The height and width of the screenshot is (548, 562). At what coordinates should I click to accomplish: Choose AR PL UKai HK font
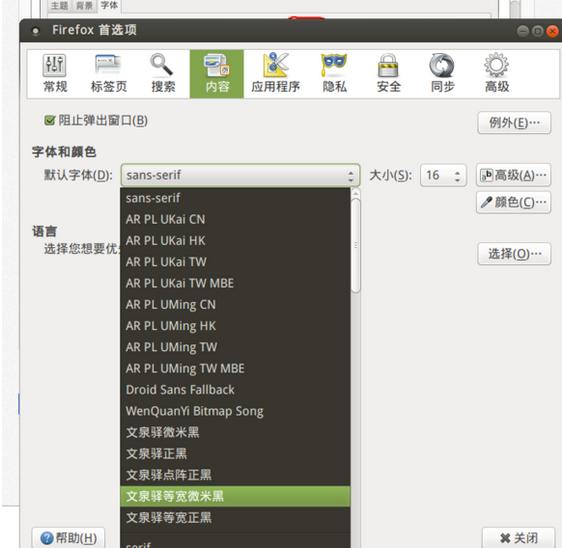[235, 240]
